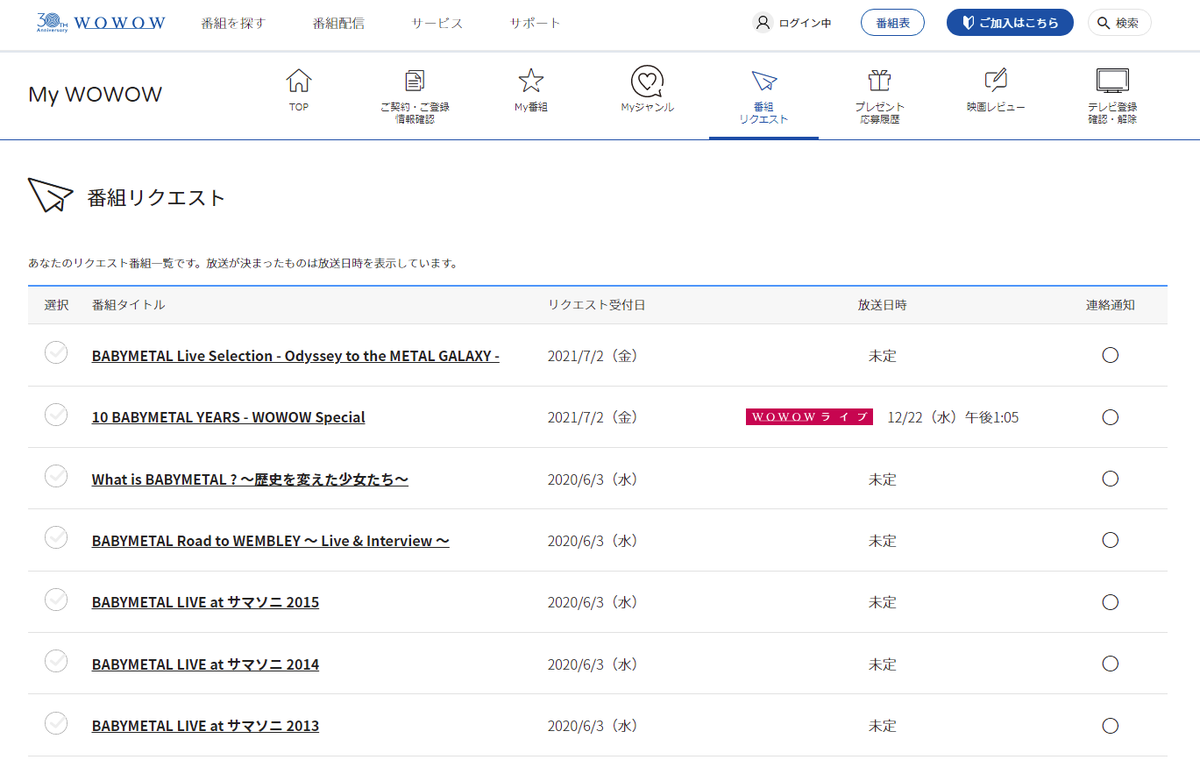The image size is (1200, 774).
Task: Open BABYMETAL Live Selection Odyssey link
Action: click(295, 356)
